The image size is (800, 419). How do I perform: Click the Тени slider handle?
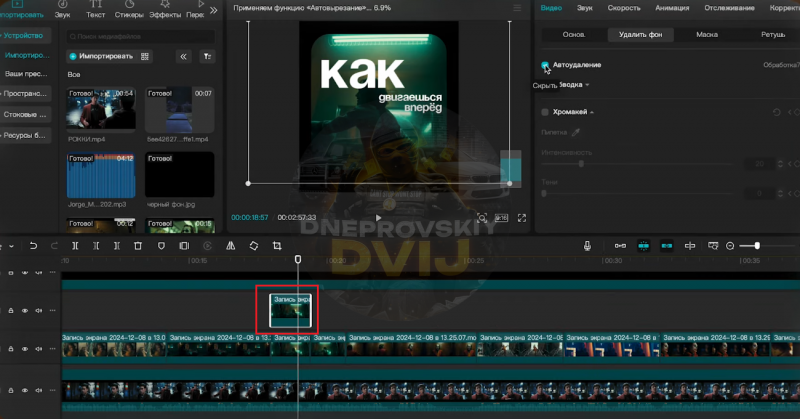544,193
